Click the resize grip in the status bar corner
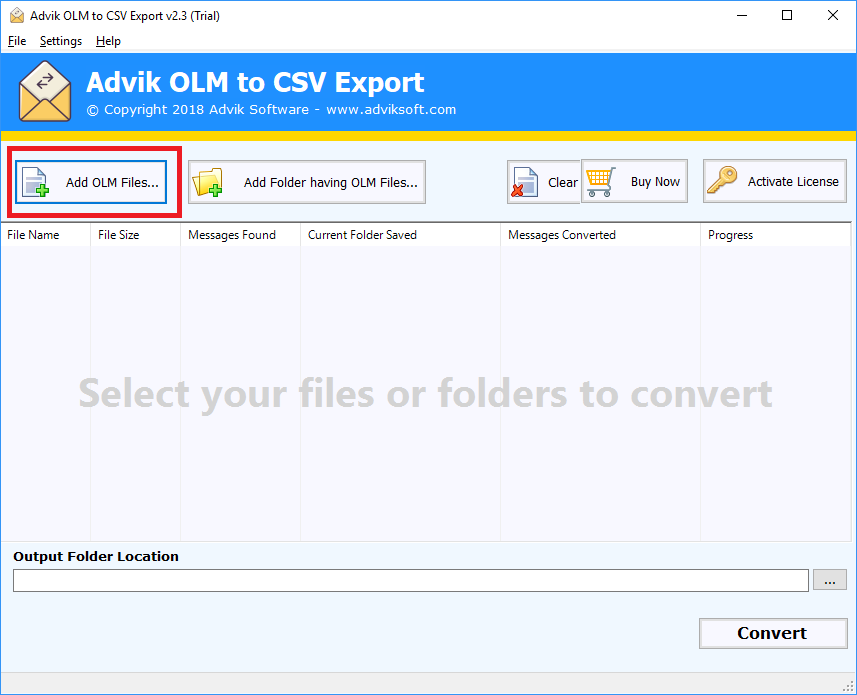 [849, 687]
